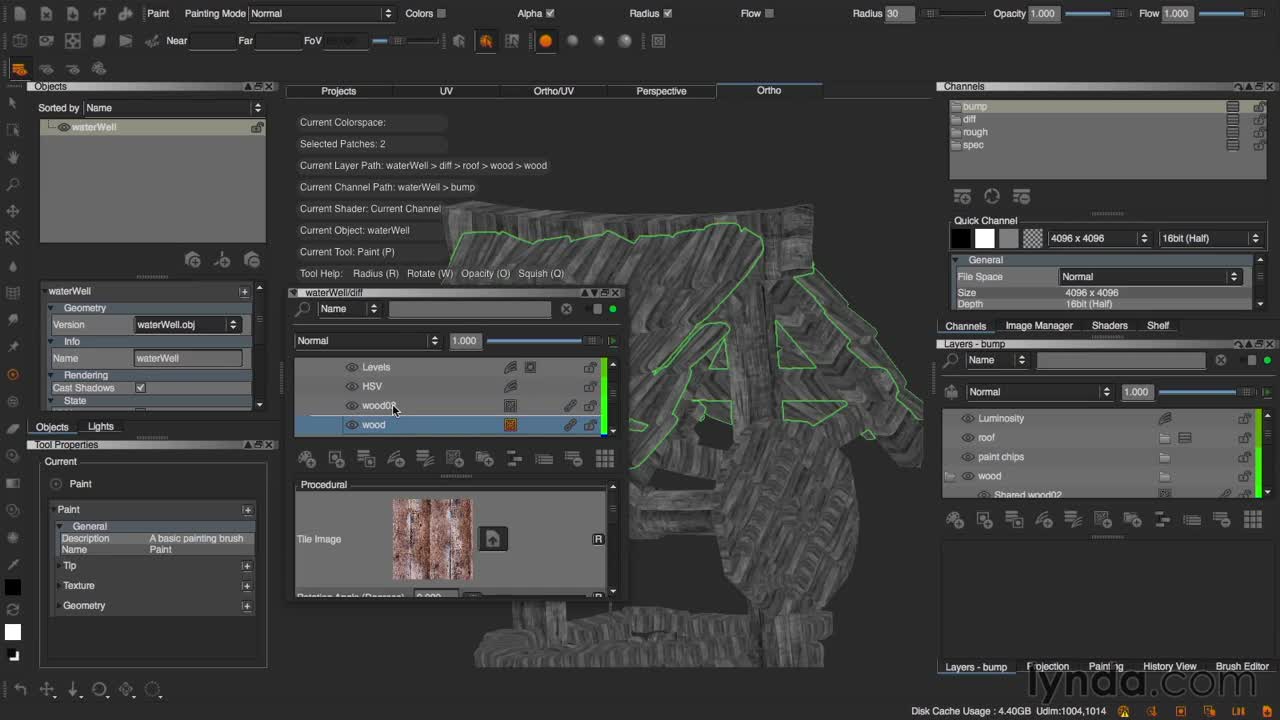Toggle the Cast Shadows checkbox
The width and height of the screenshot is (1280, 720).
coord(140,388)
